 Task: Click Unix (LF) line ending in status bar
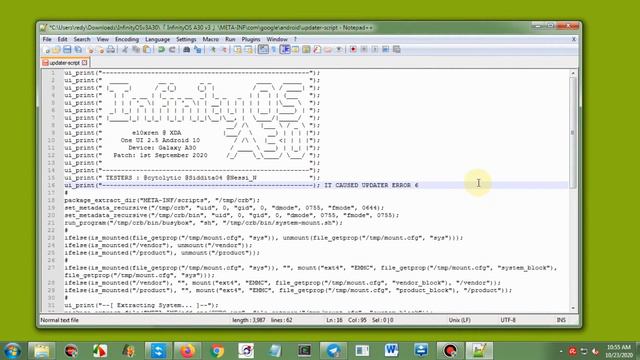460,320
